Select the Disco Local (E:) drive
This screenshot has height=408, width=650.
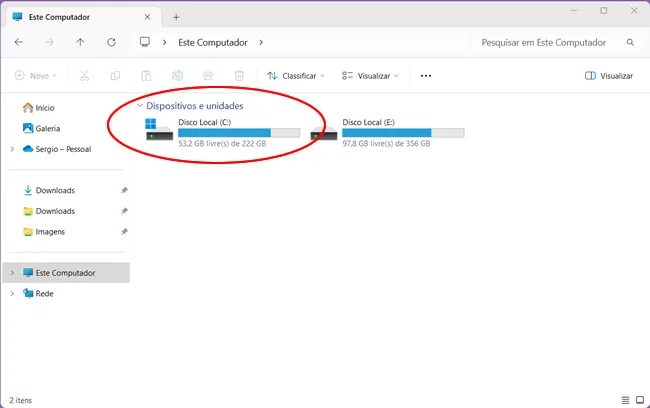pyautogui.click(x=385, y=132)
